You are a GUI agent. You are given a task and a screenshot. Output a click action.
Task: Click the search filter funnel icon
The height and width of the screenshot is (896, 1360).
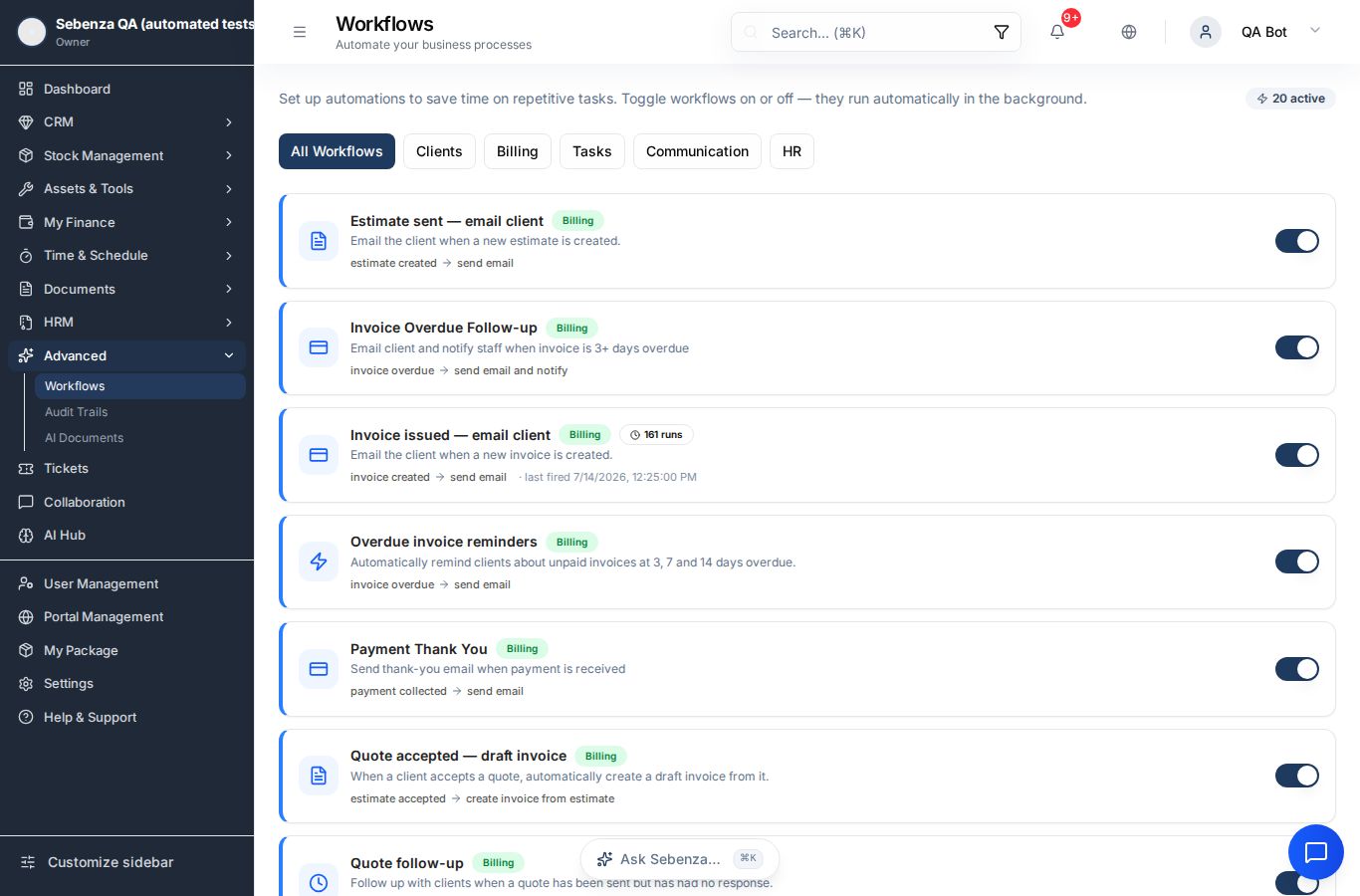click(1002, 32)
